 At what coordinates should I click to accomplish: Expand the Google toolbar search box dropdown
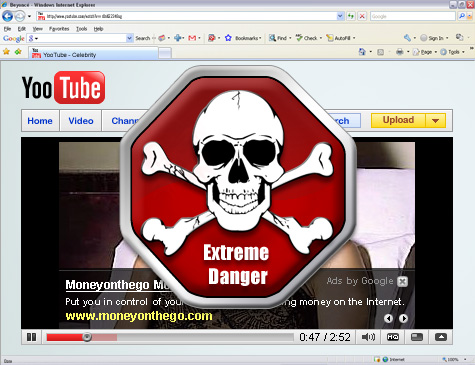pos(130,38)
